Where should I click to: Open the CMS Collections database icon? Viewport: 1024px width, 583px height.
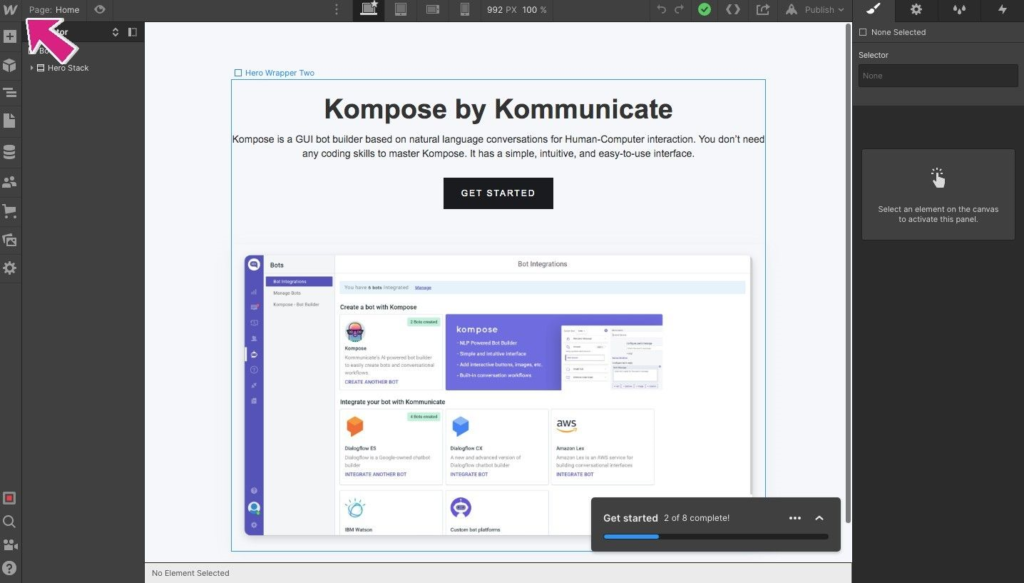[10, 151]
